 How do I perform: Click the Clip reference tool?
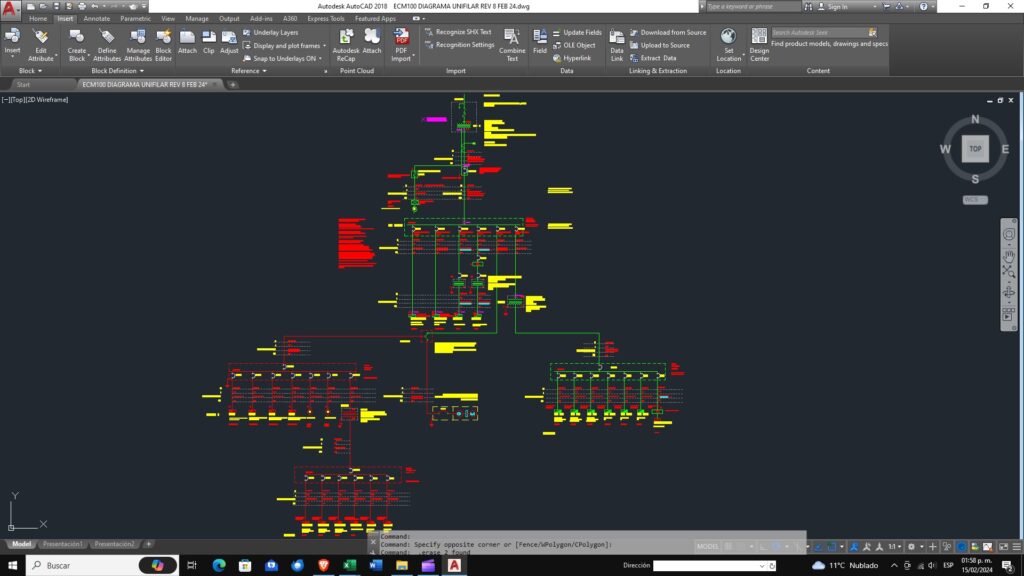pyautogui.click(x=208, y=40)
